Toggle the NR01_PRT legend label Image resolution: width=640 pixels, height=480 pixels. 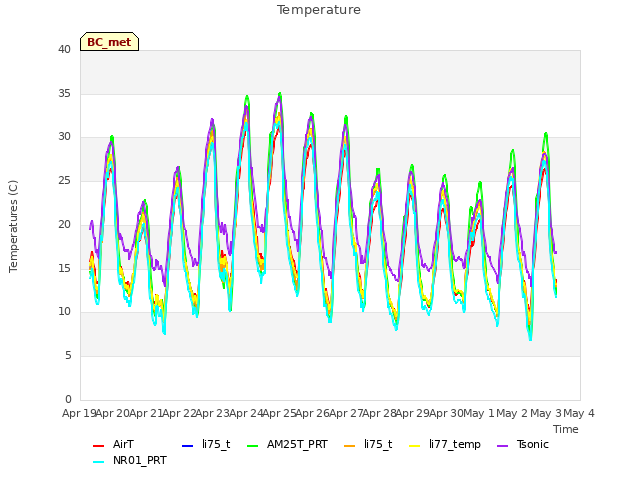140,460
